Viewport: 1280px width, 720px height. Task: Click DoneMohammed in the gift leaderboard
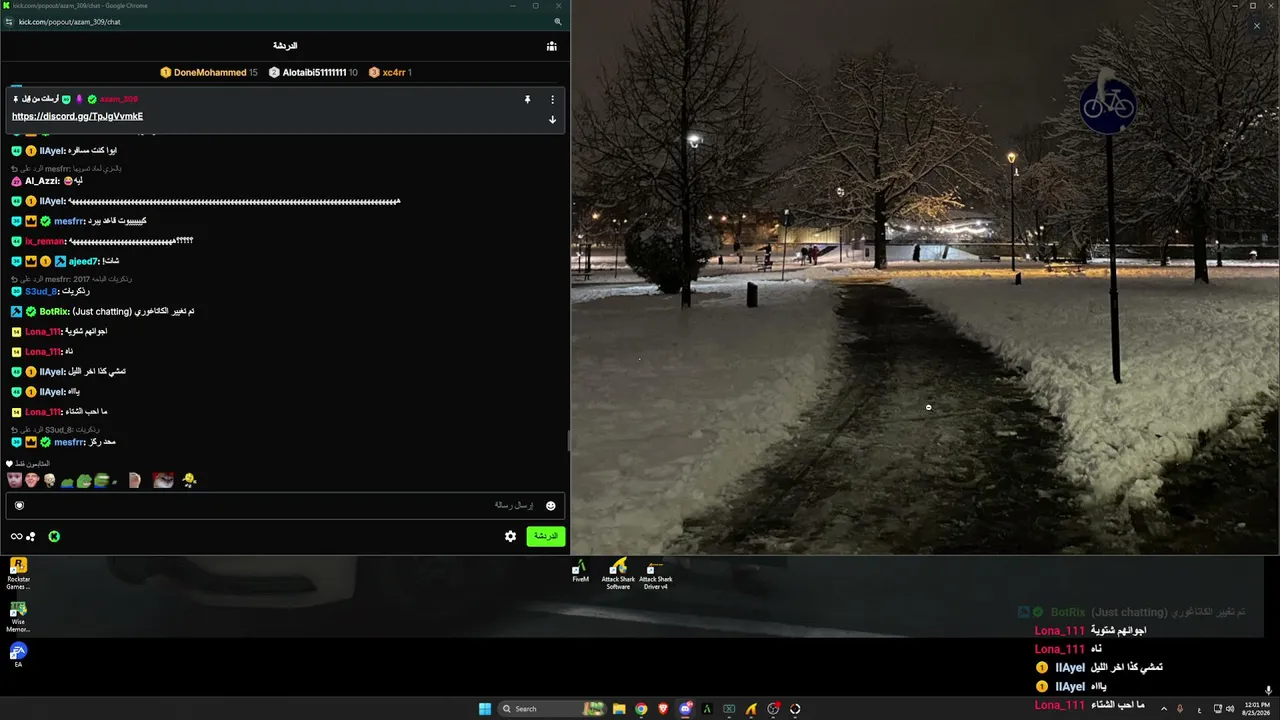point(209,72)
